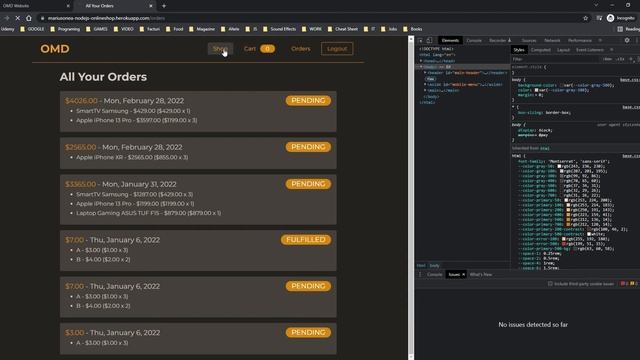The width and height of the screenshot is (640, 360).
Task: Toggle the .cls class editor
Action: [x=621, y=59]
